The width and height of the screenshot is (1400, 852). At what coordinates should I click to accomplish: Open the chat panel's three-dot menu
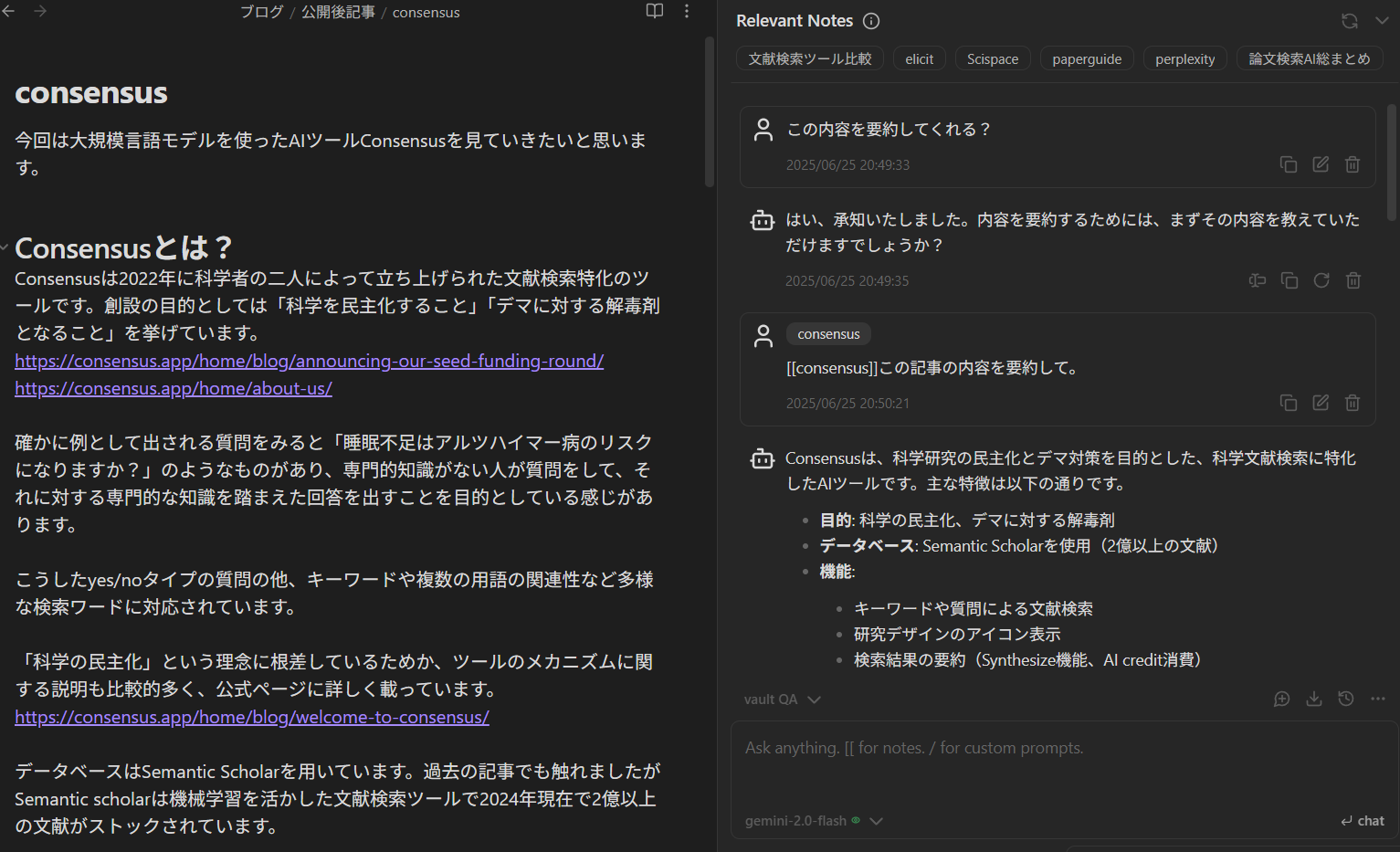pyautogui.click(x=1378, y=699)
